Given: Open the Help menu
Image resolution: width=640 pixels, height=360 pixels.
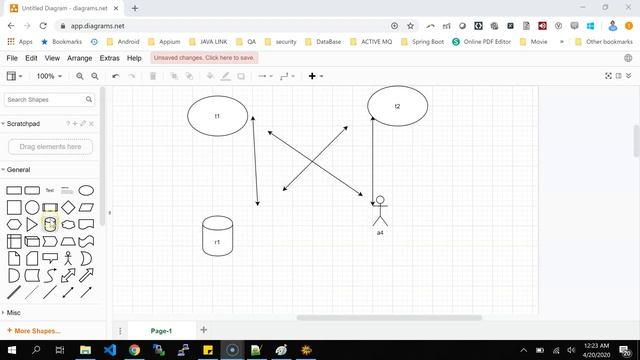Looking at the screenshot, I should pyautogui.click(x=134, y=58).
